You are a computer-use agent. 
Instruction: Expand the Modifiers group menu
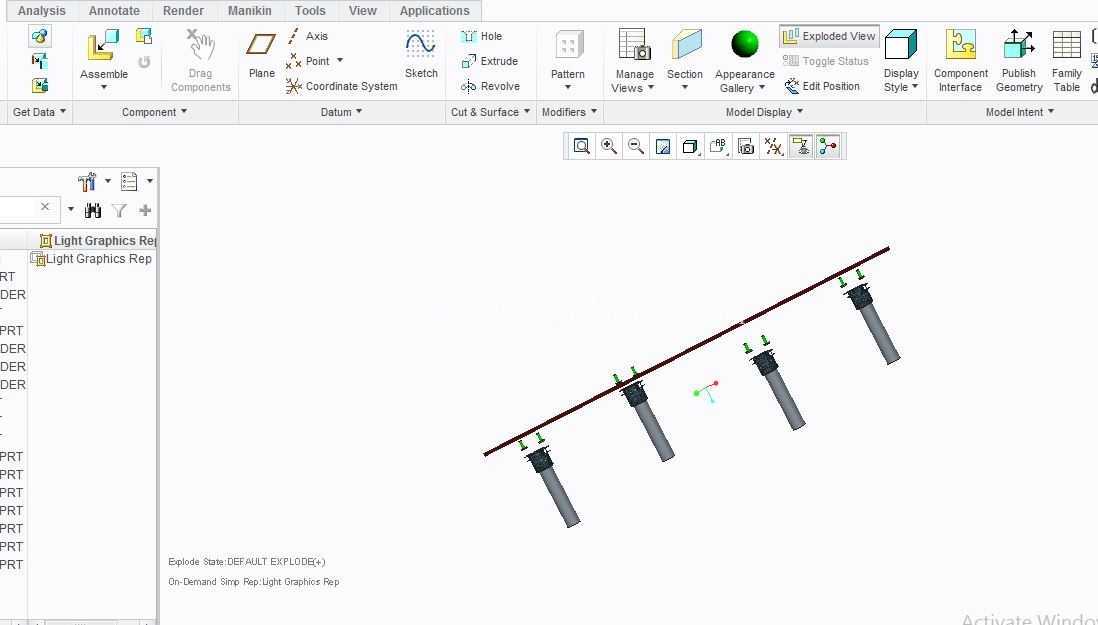(569, 112)
